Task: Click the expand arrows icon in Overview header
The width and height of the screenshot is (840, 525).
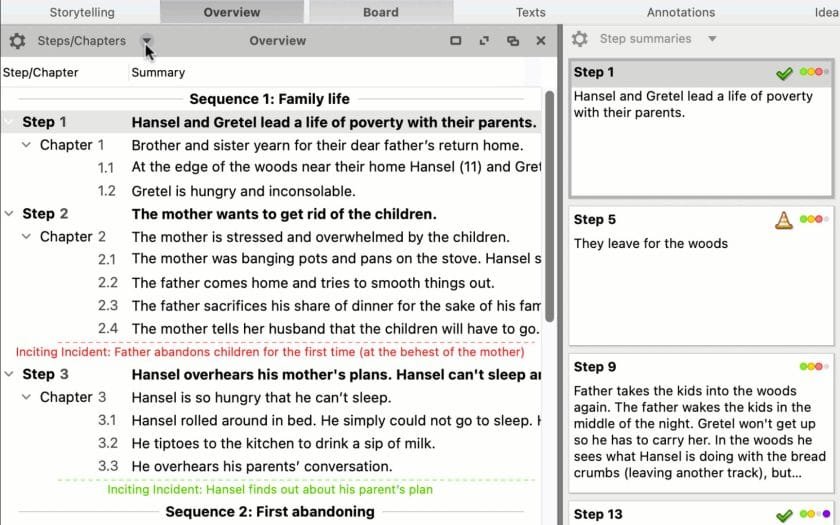Action: (485, 41)
